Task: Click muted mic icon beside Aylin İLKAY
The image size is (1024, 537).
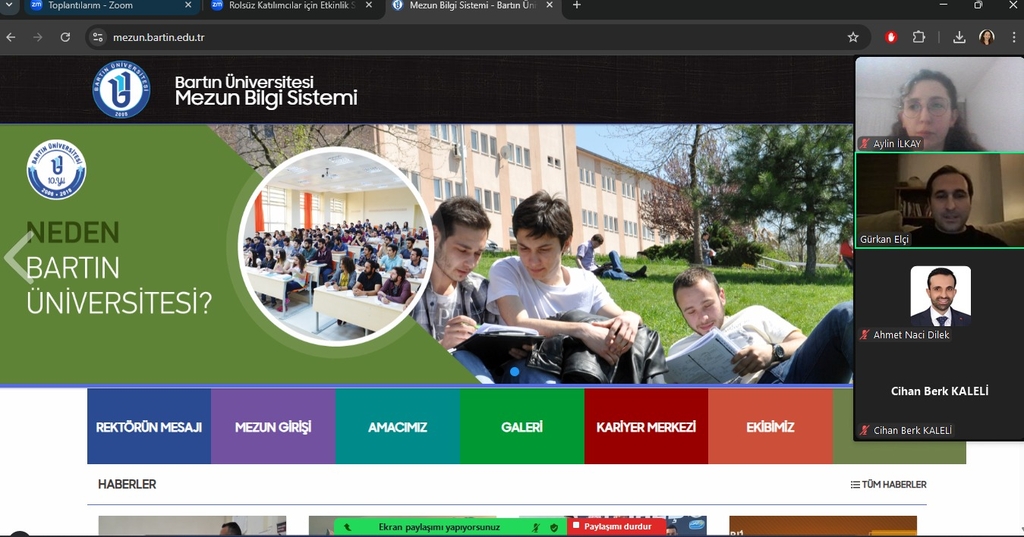Action: 865,144
